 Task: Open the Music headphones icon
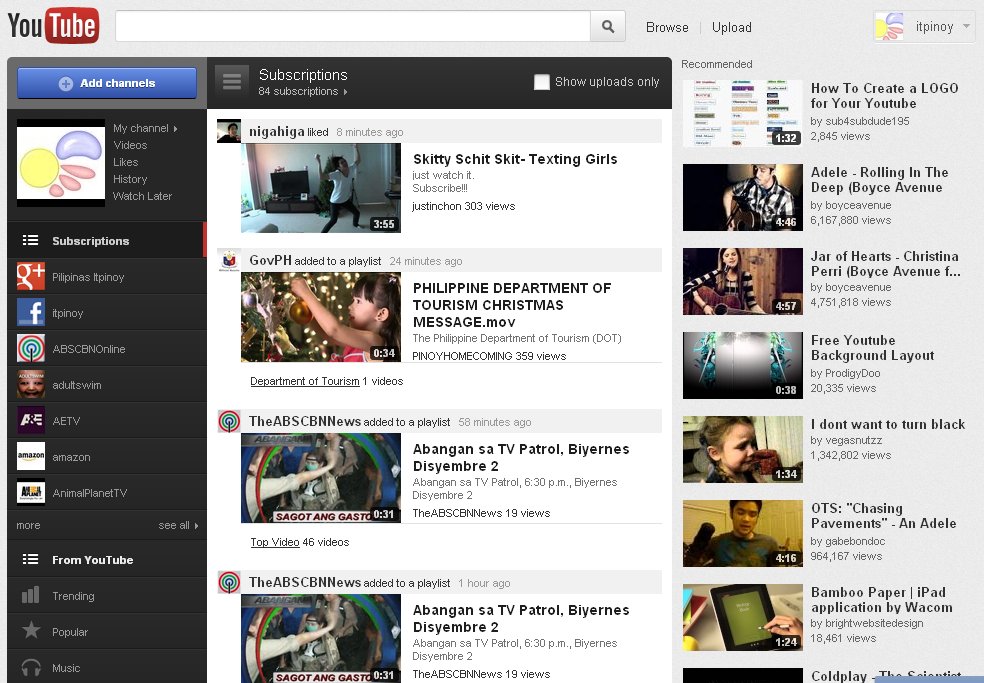(x=31, y=667)
